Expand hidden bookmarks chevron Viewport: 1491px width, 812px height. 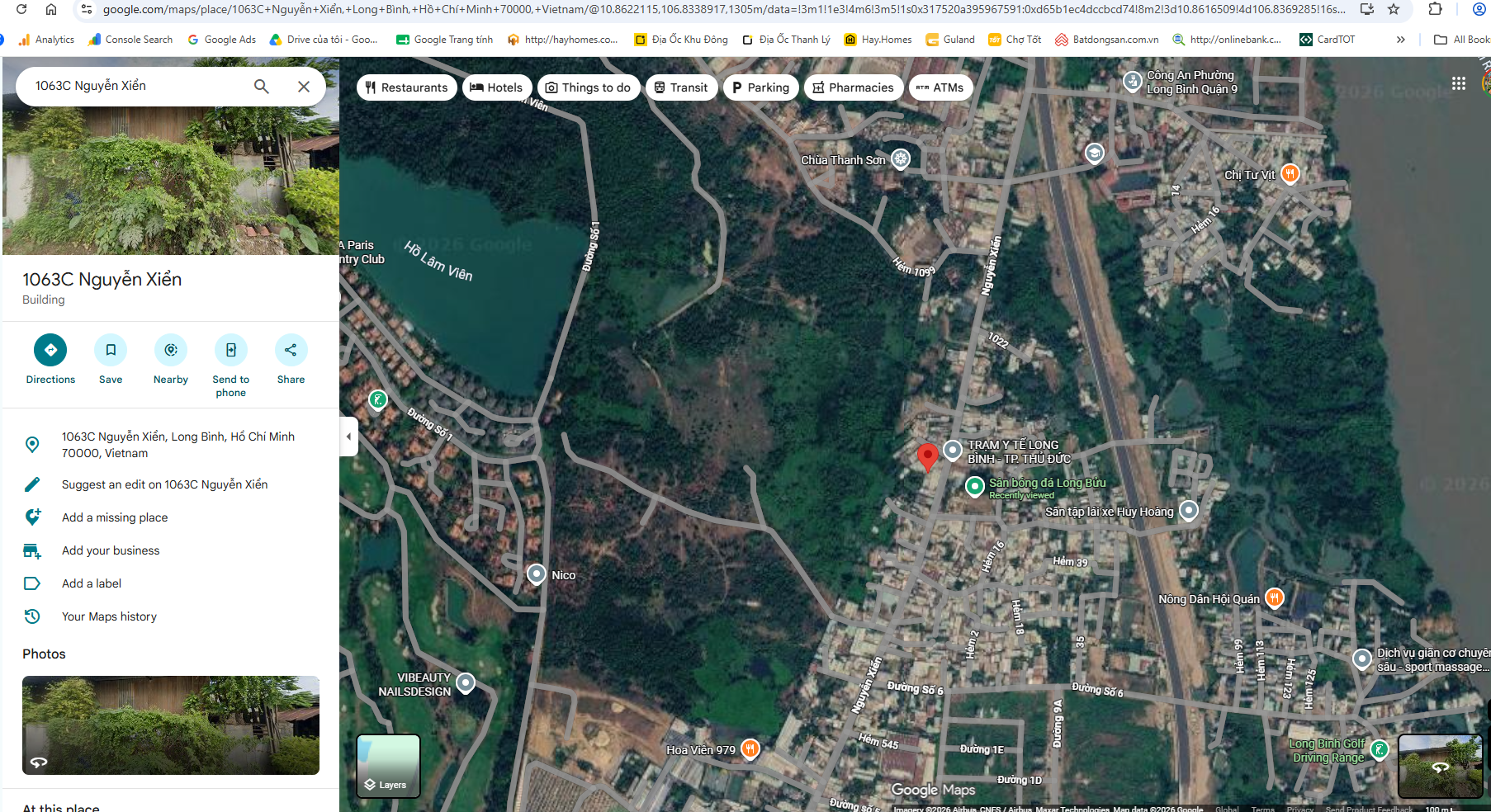click(1401, 40)
